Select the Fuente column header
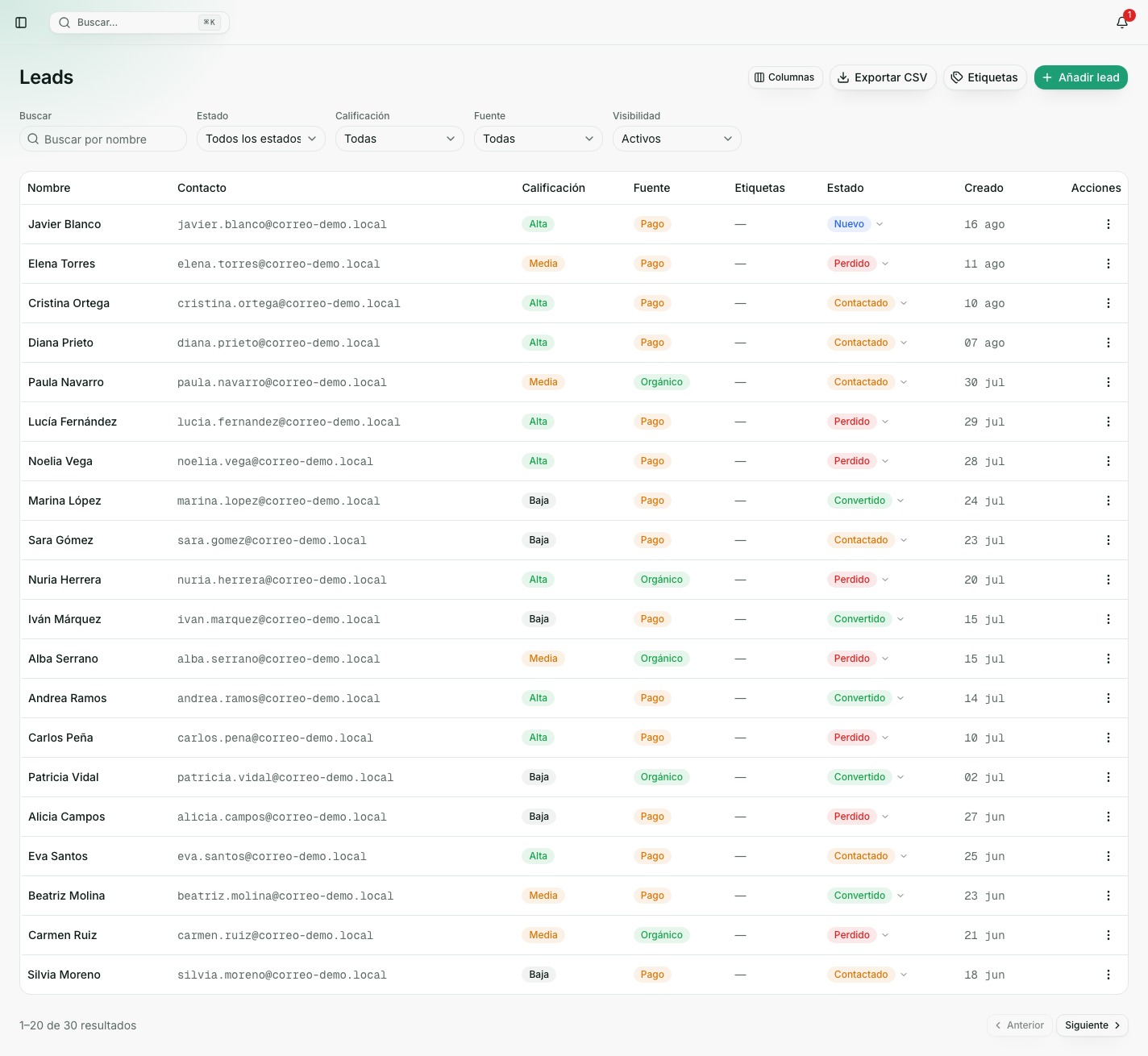Screen dimensions: 1148x1056 [651, 188]
